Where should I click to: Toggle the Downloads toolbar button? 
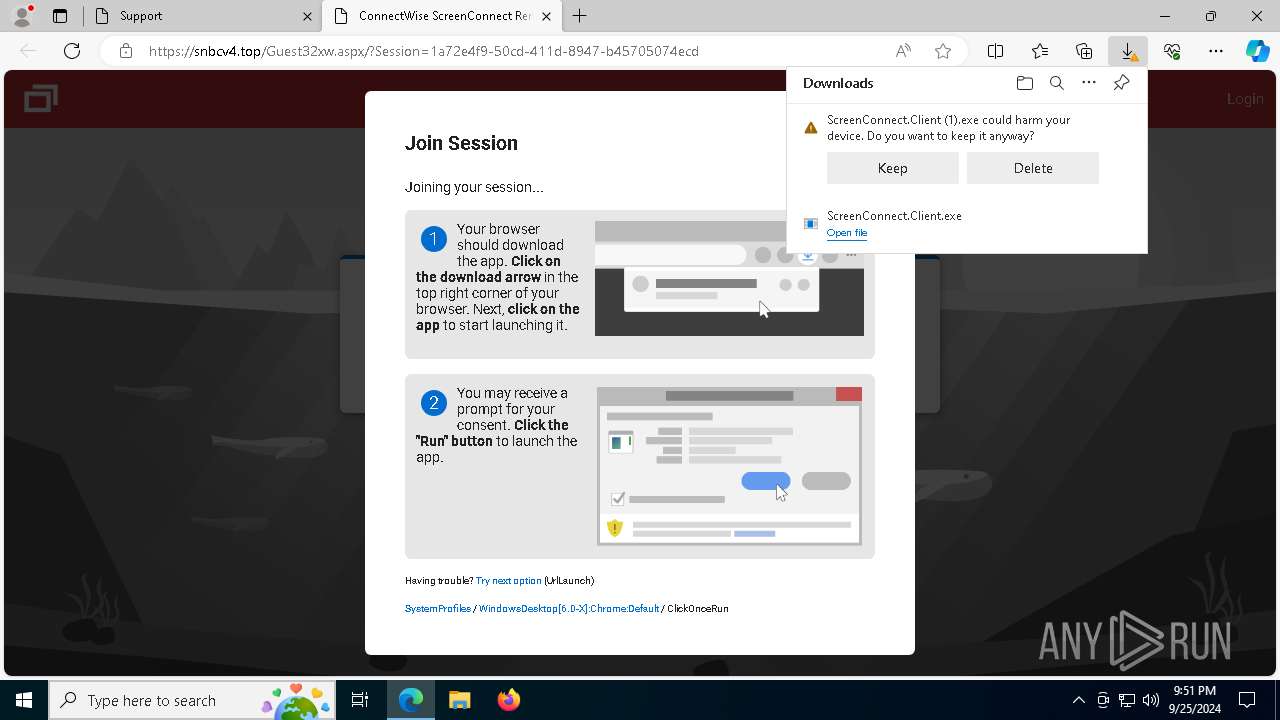click(1128, 51)
